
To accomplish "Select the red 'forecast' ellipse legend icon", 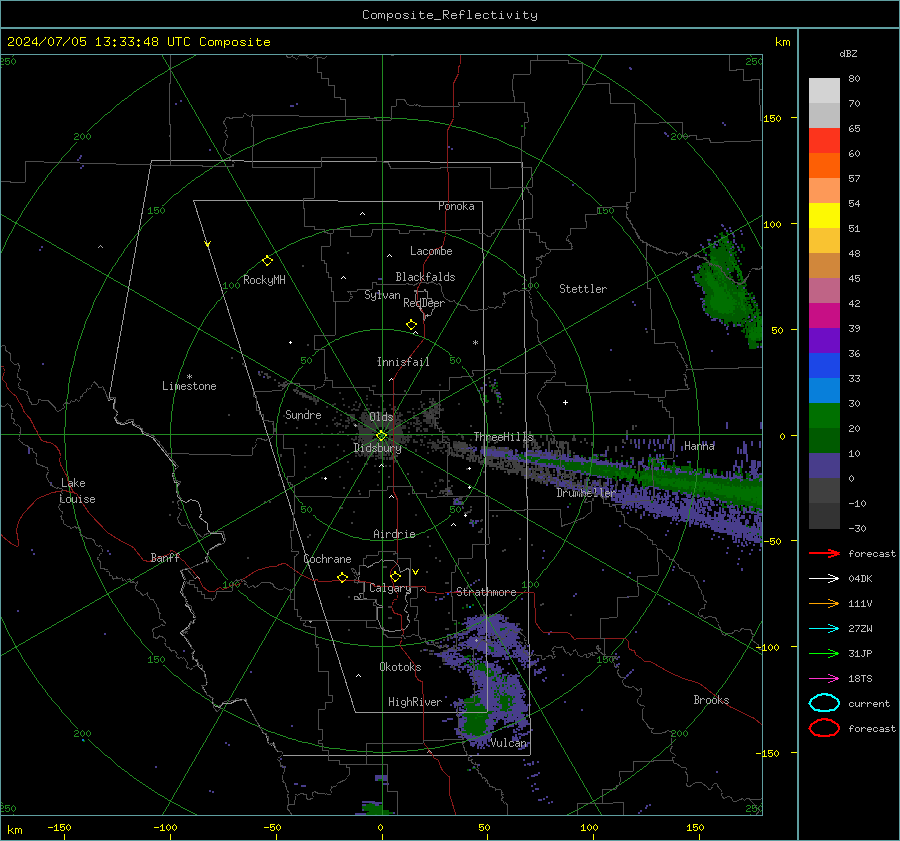I will [x=824, y=728].
